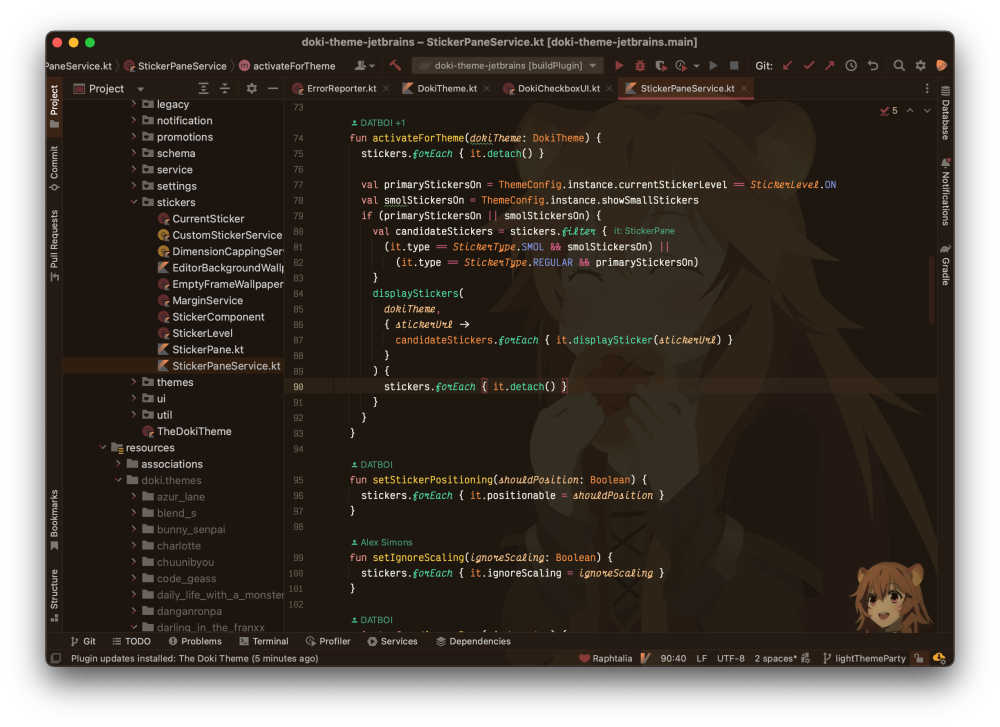1000x727 pixels.
Task: Click the Build project hammer icon
Action: coord(395,66)
